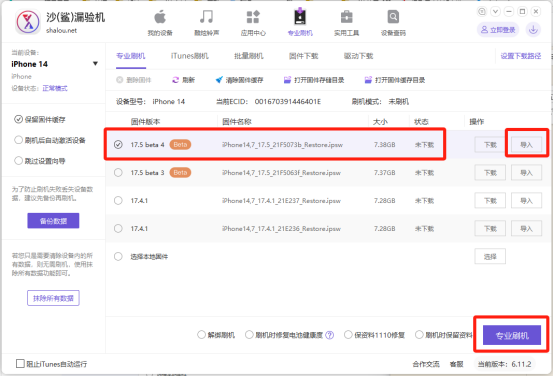
Task: Click 下载 for 17.4.1 build 21E236
Action: pyautogui.click(x=490, y=229)
